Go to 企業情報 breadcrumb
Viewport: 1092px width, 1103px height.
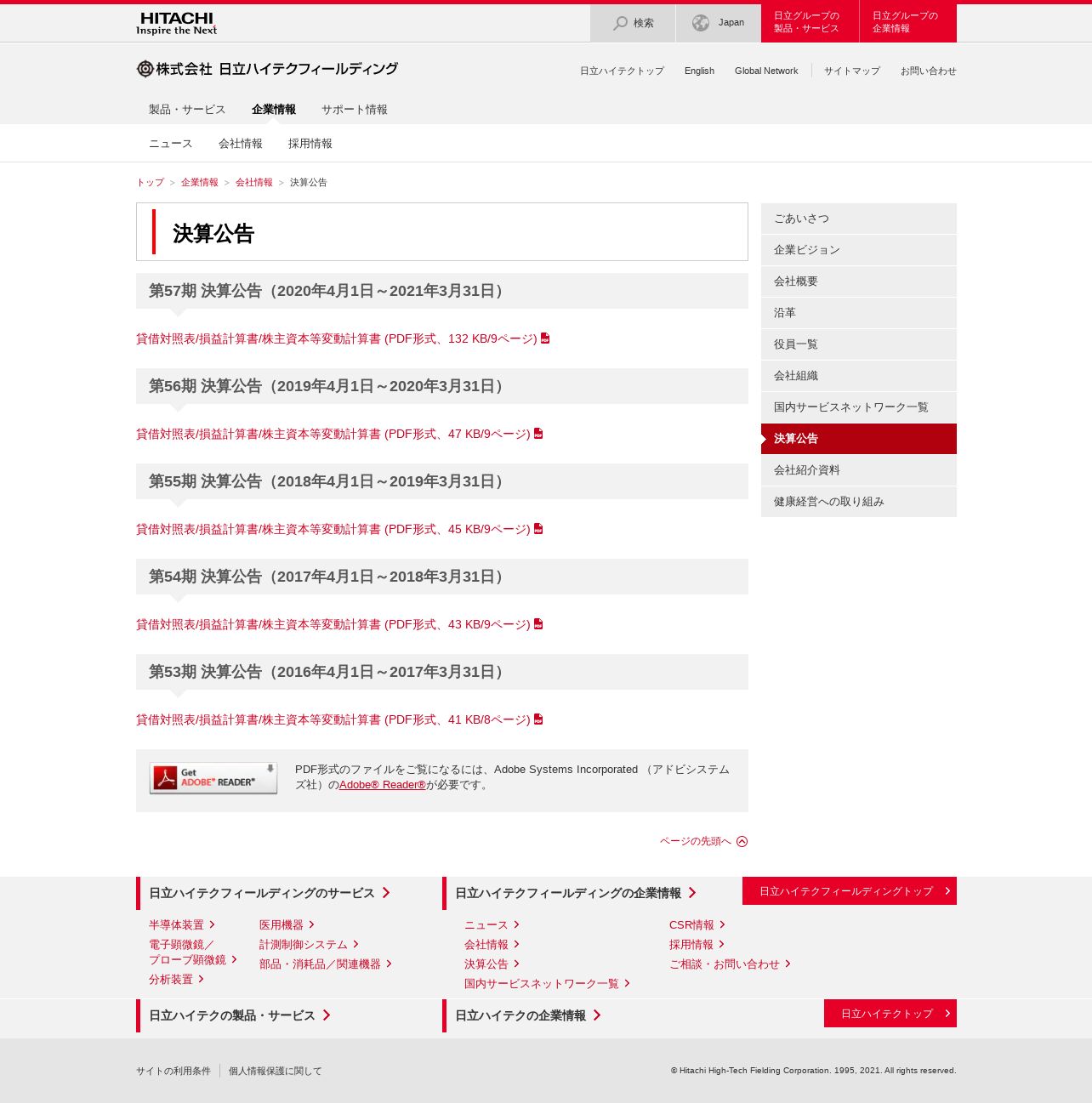[200, 182]
